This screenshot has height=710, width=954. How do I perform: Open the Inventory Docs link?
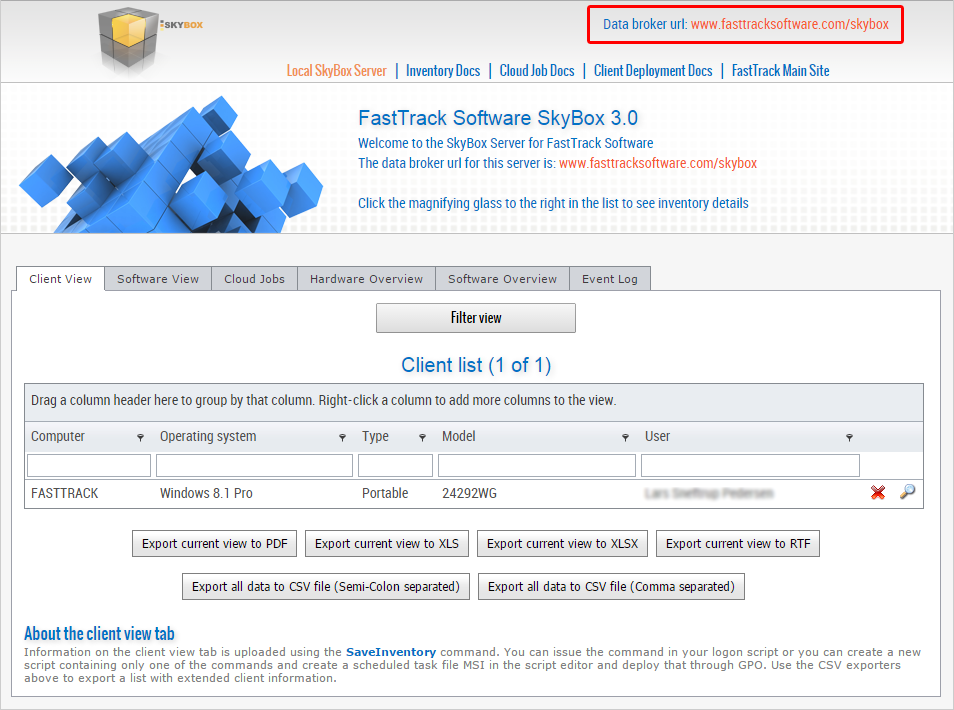point(443,71)
